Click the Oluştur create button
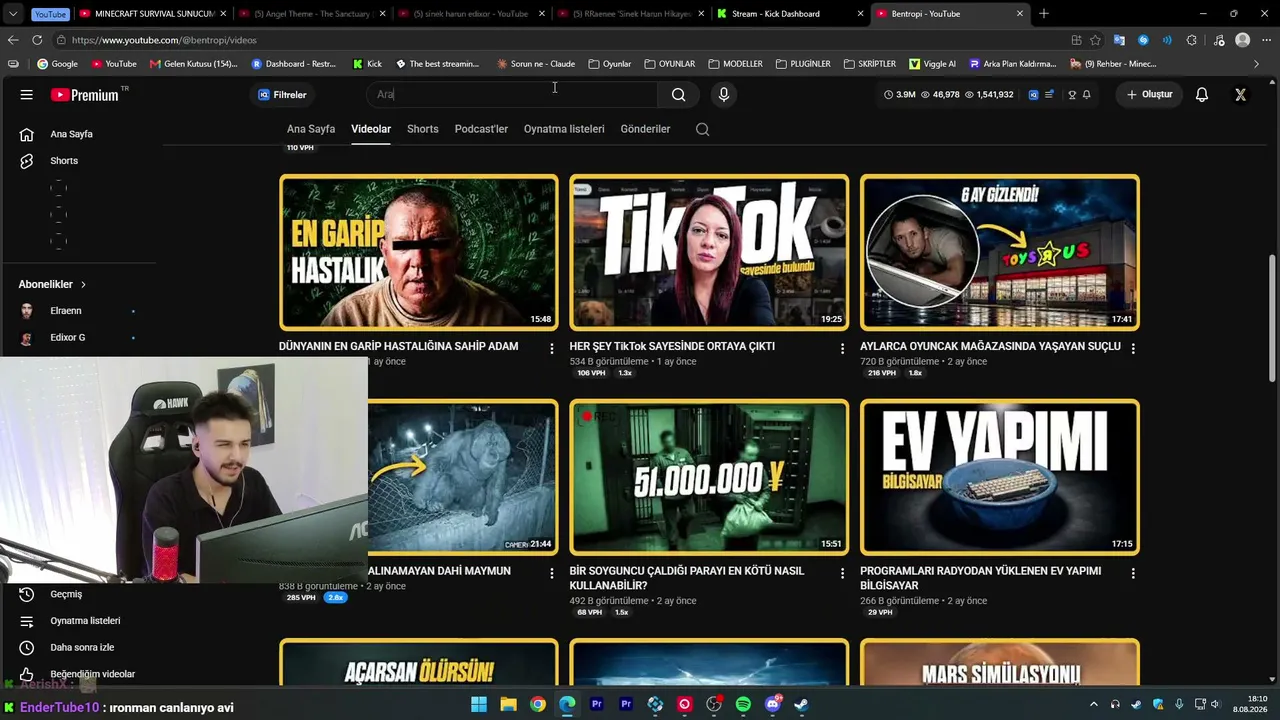The image size is (1280, 720). coord(1150,95)
